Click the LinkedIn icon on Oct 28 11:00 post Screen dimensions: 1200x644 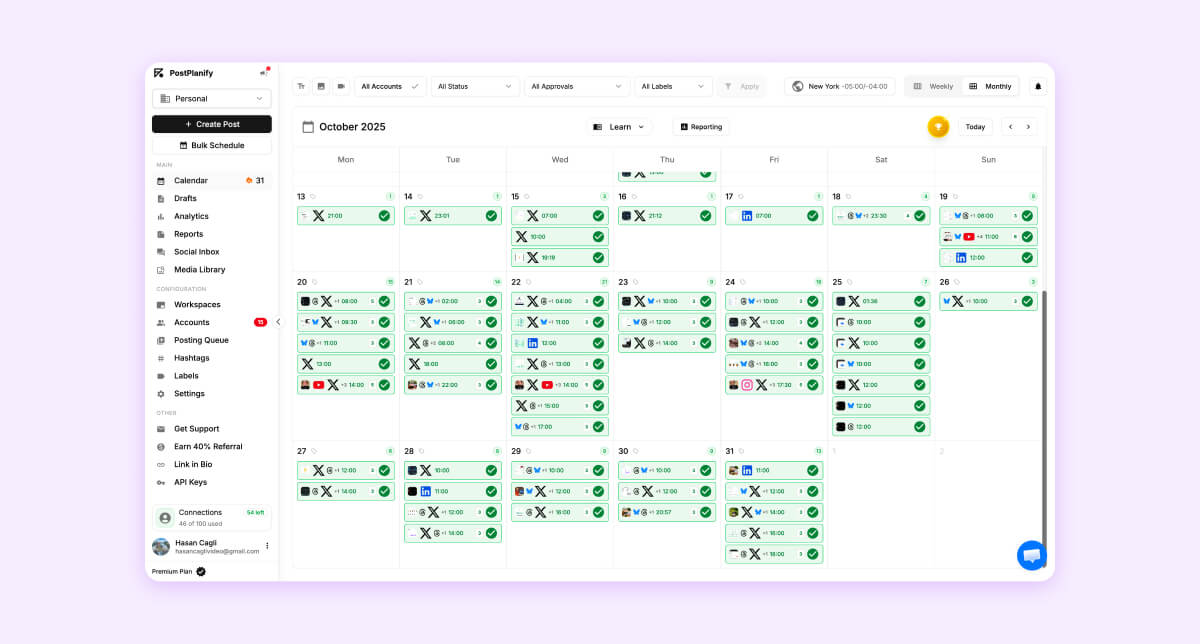pyautogui.click(x=425, y=491)
